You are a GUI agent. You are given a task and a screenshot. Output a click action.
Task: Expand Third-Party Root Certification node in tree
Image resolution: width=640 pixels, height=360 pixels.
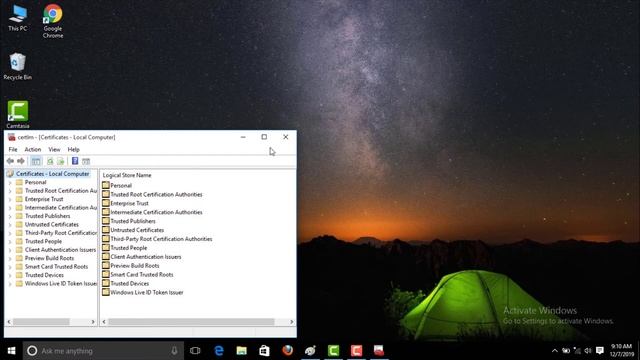(10, 233)
